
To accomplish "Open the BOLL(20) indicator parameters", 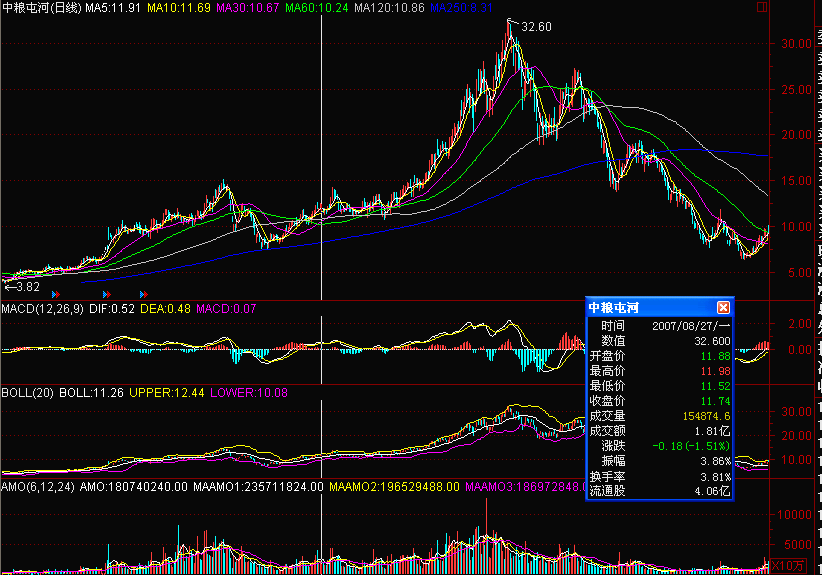I will [27, 392].
